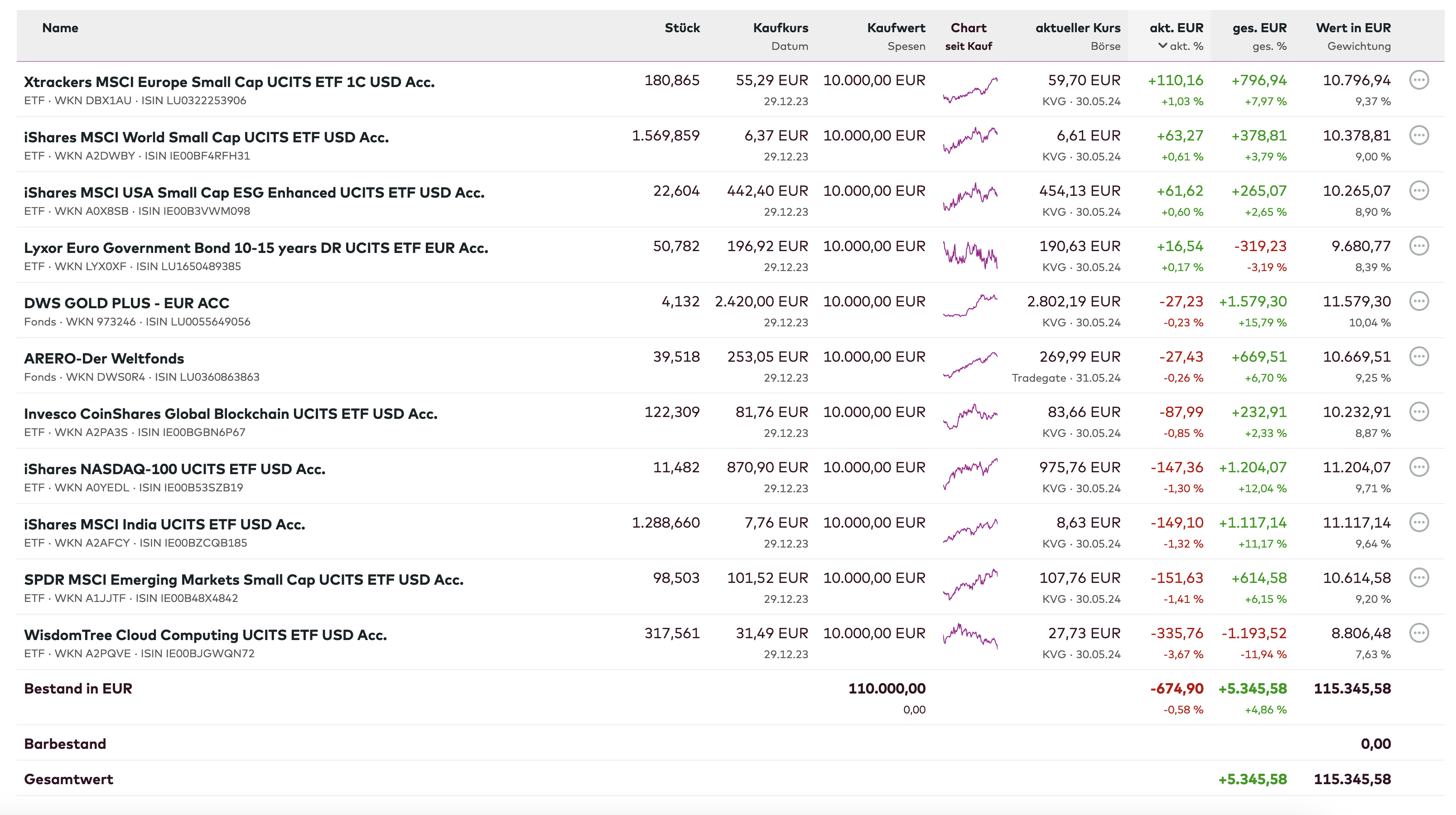
Task: Open iShares MSCI World Small Cap link
Action: tap(206, 137)
